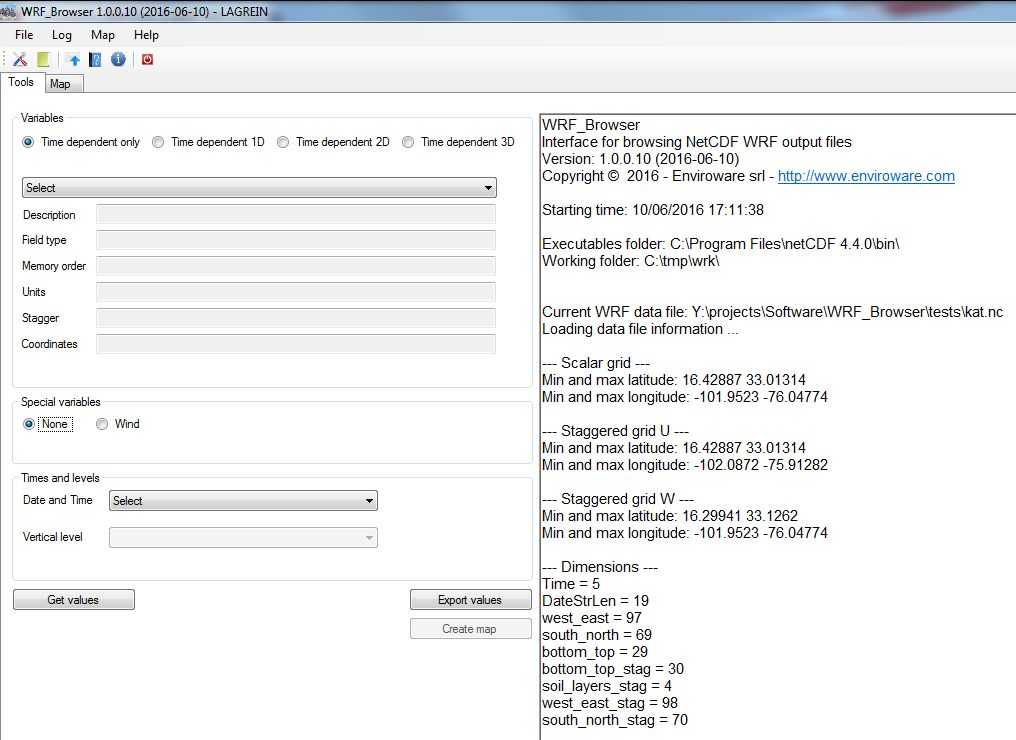Click the Stagger field
The height and width of the screenshot is (740, 1016).
[x=296, y=318]
